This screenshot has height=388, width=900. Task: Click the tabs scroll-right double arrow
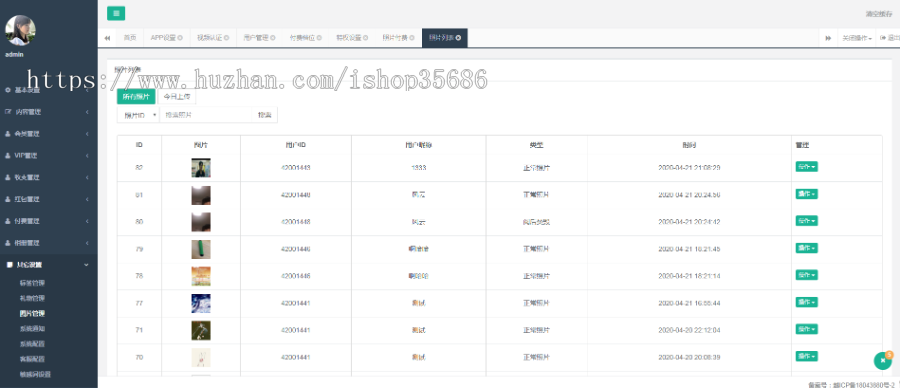[x=828, y=38]
